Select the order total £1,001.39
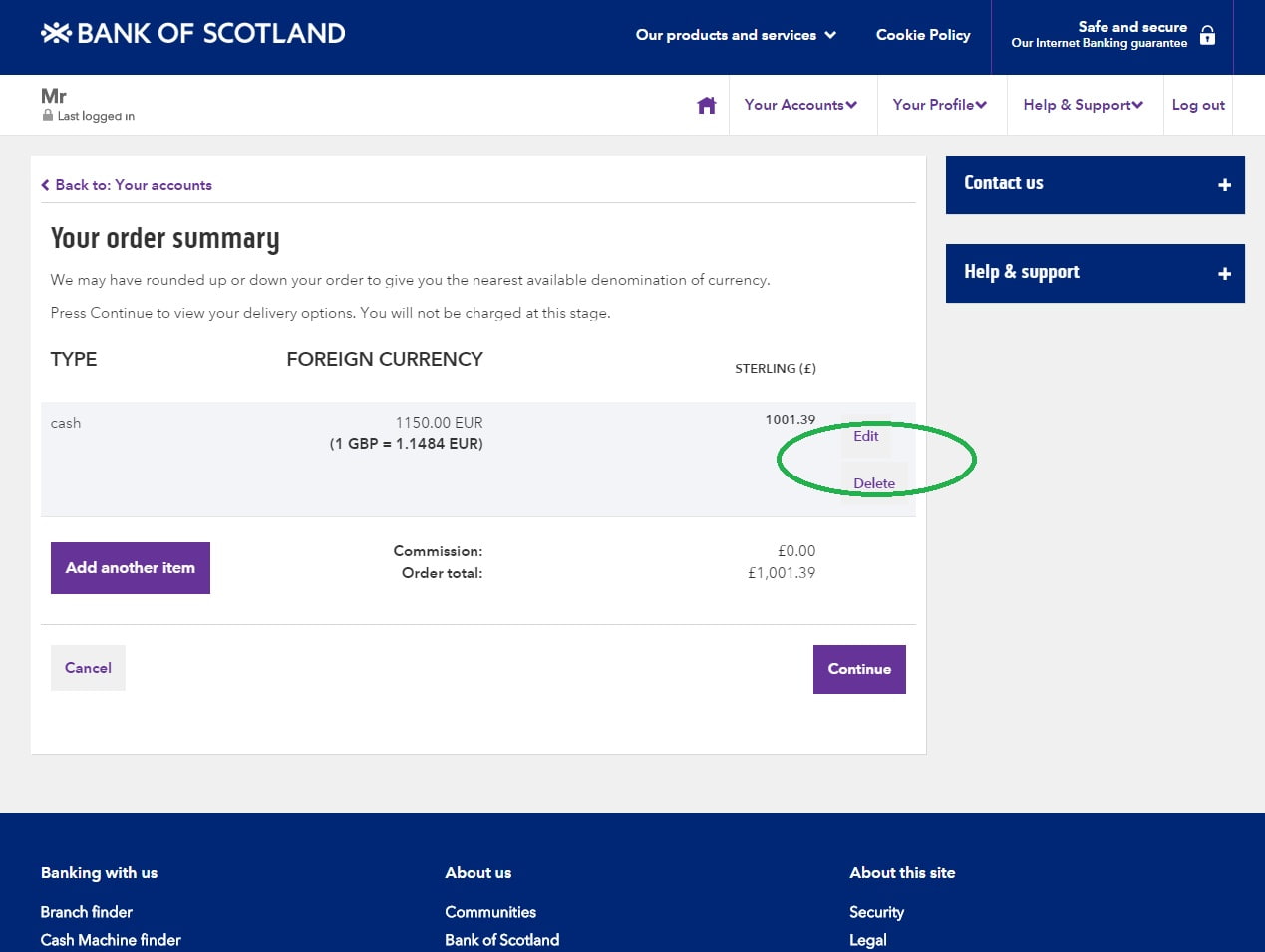Screen dimensions: 1265x952 coord(782,573)
